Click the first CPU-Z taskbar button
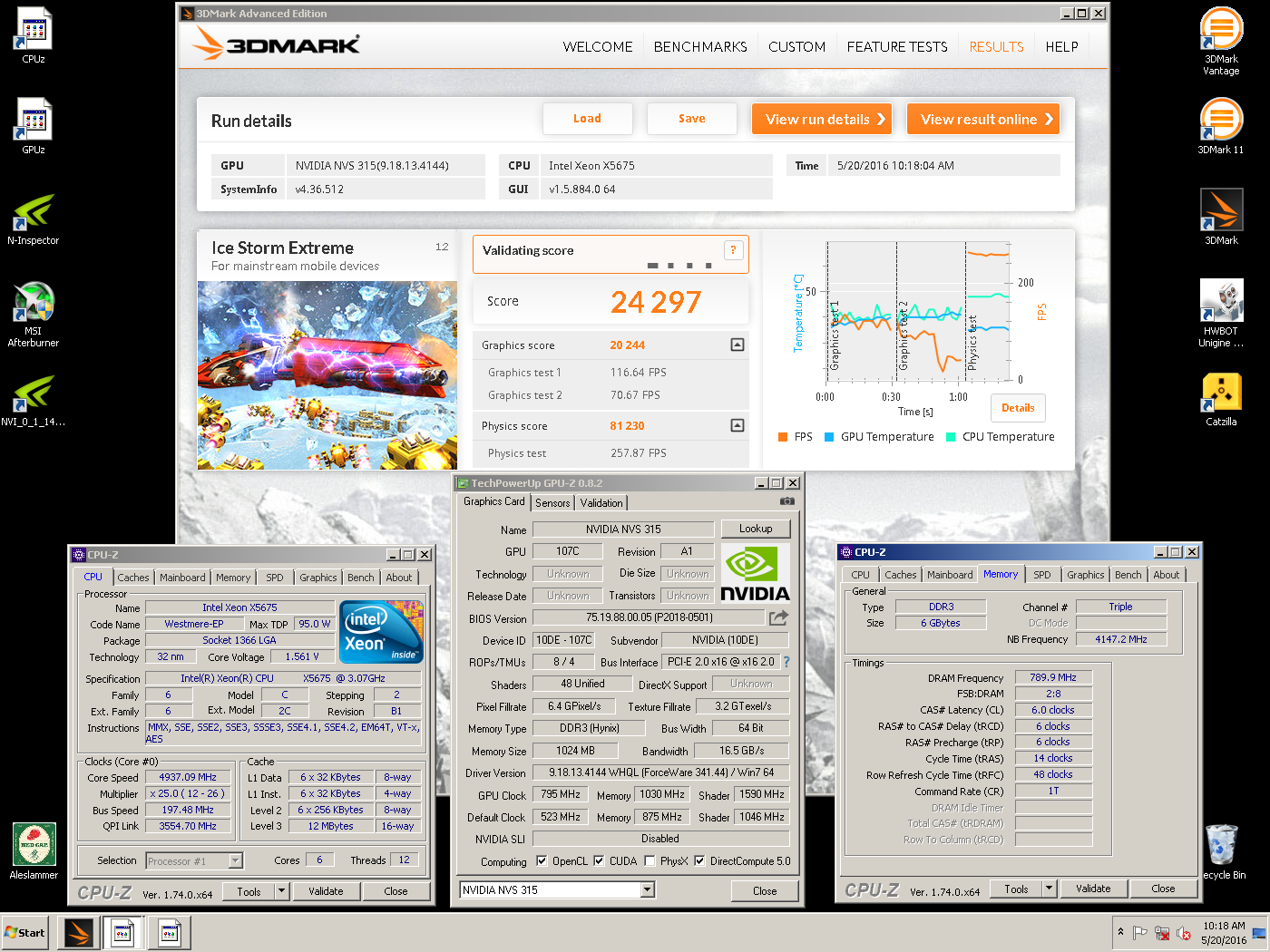1270x952 pixels. click(x=122, y=933)
